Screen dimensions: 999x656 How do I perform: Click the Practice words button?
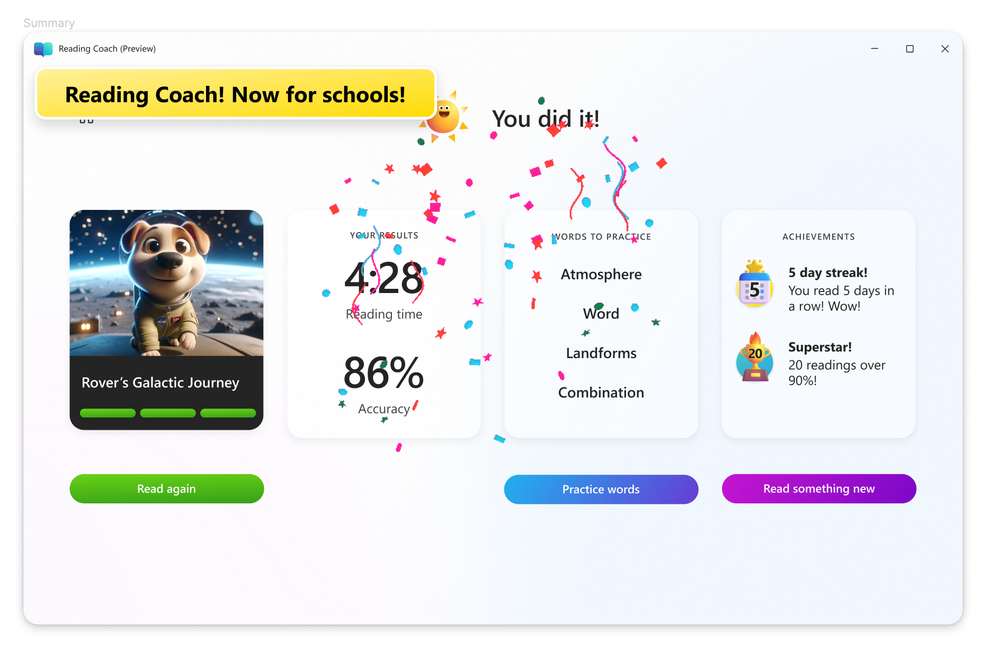click(601, 489)
